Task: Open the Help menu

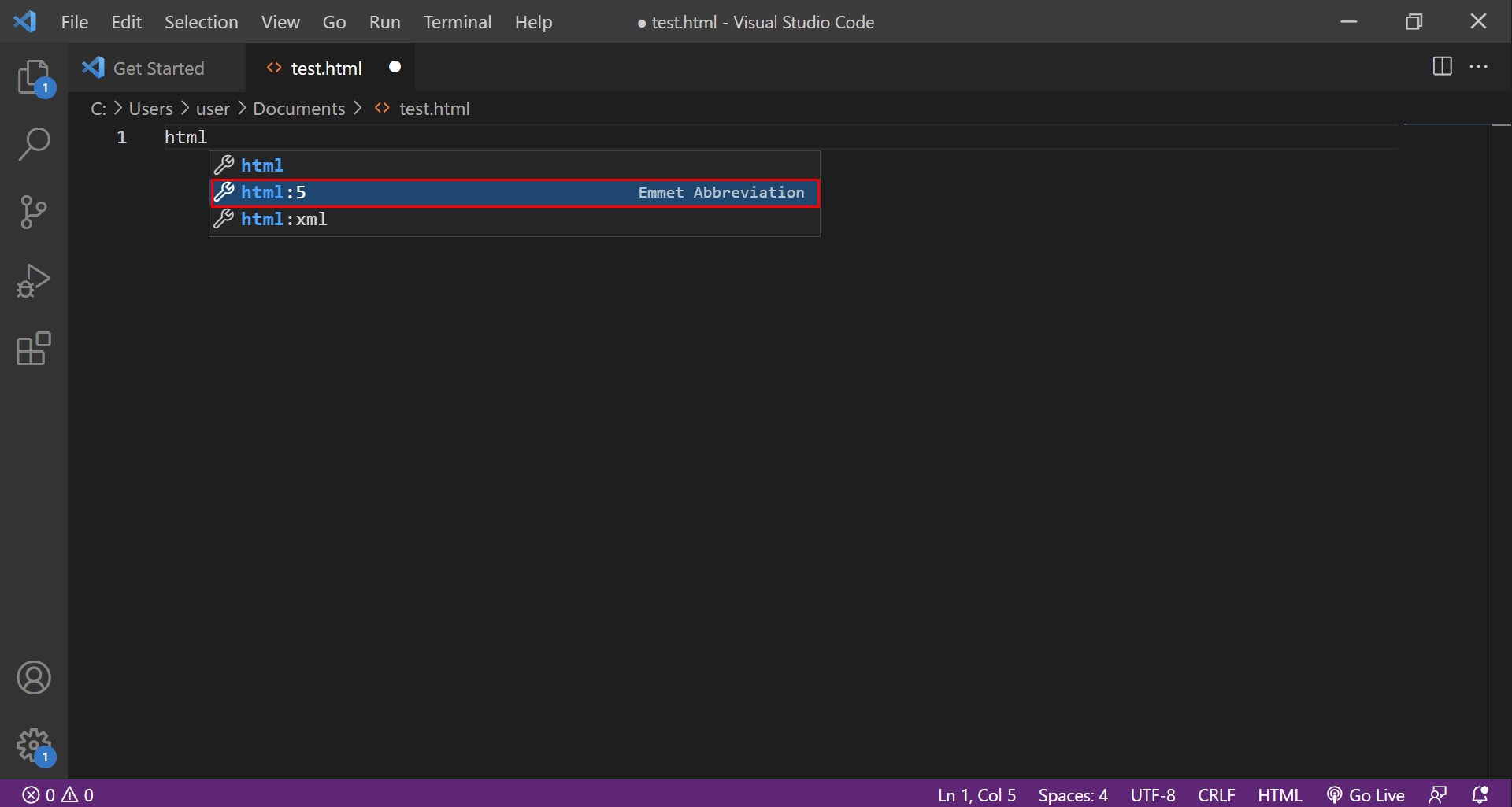Action: click(x=533, y=22)
